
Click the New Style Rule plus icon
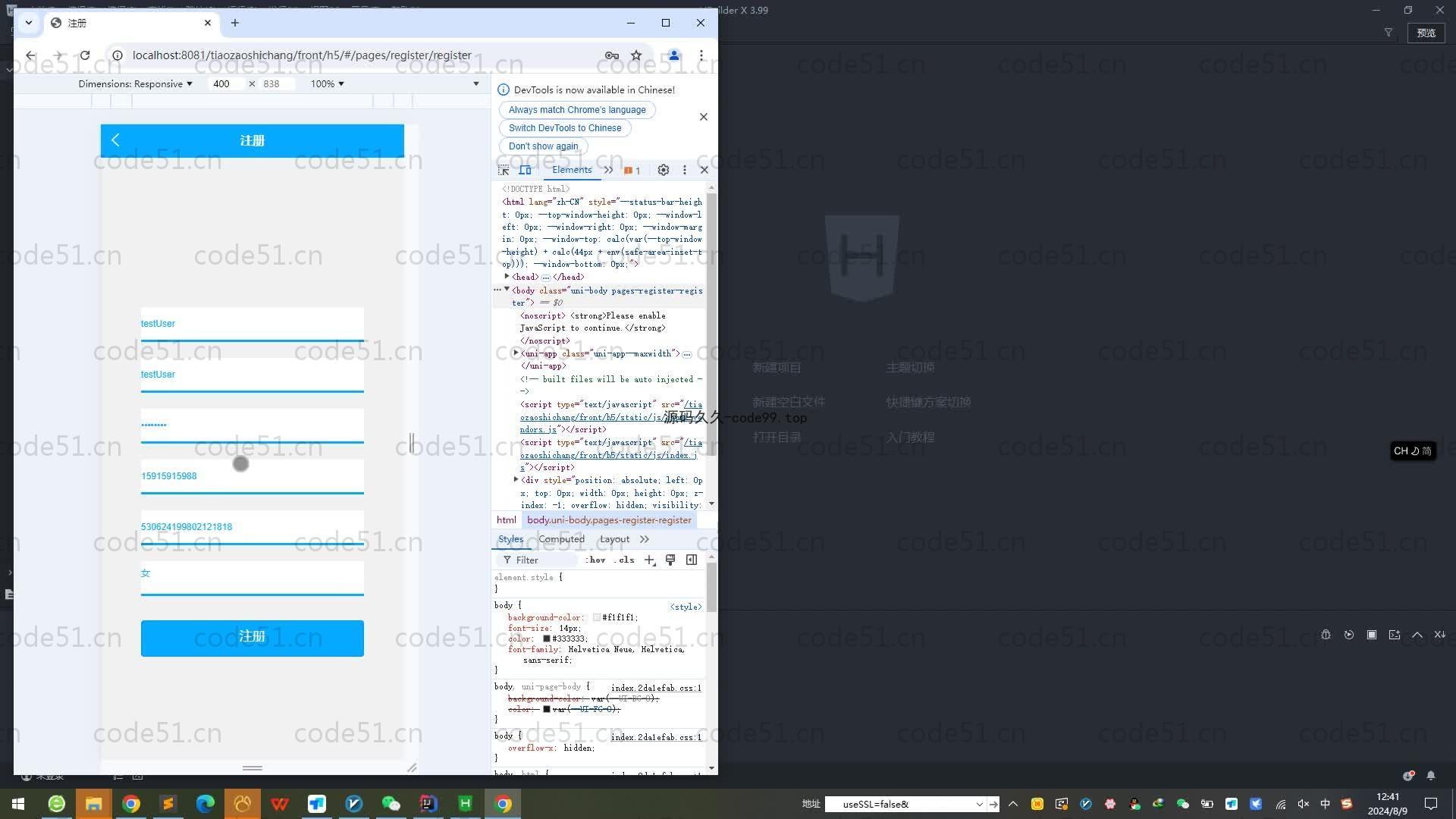point(649,560)
